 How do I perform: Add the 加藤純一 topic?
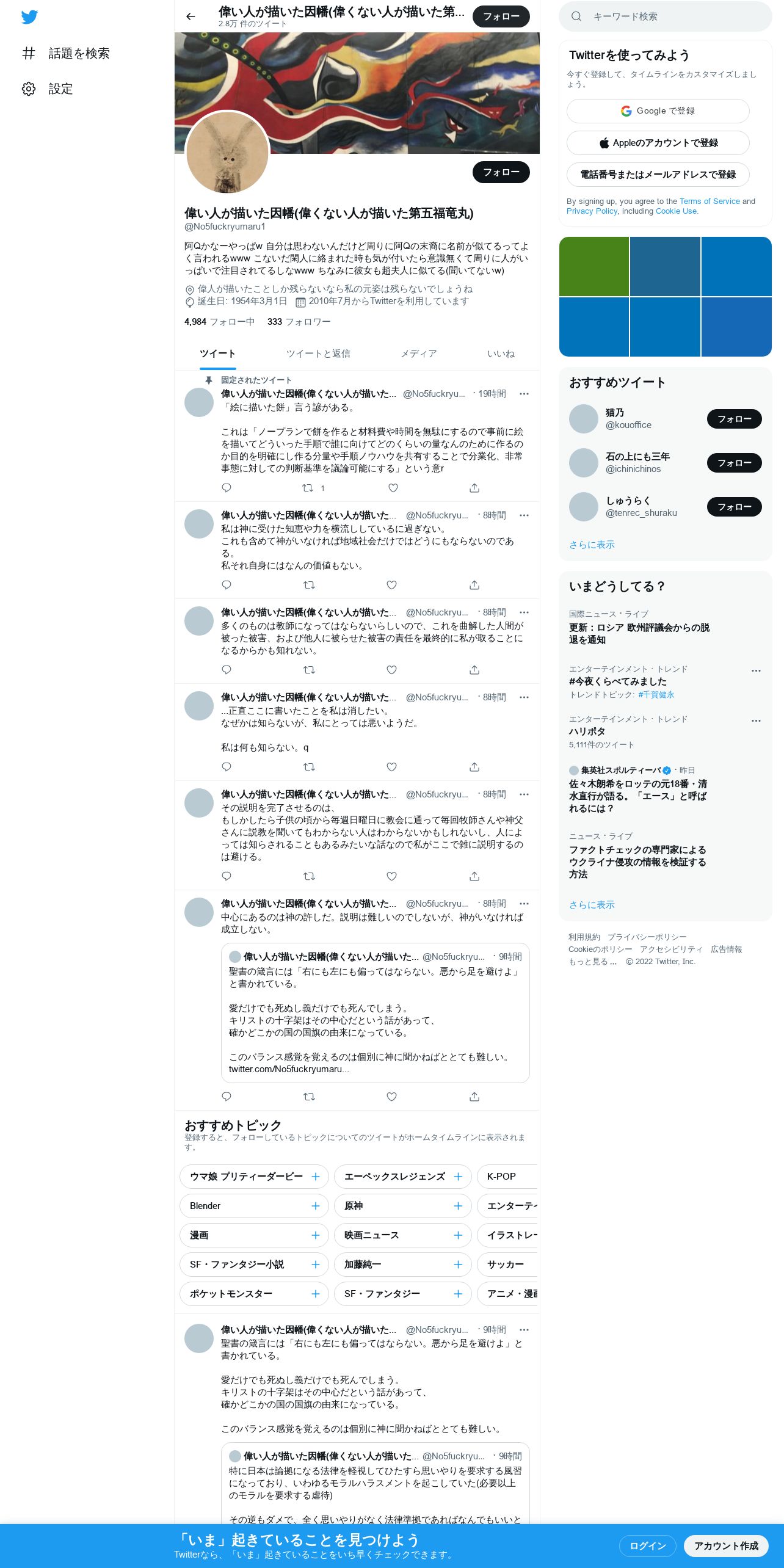pos(459,1265)
